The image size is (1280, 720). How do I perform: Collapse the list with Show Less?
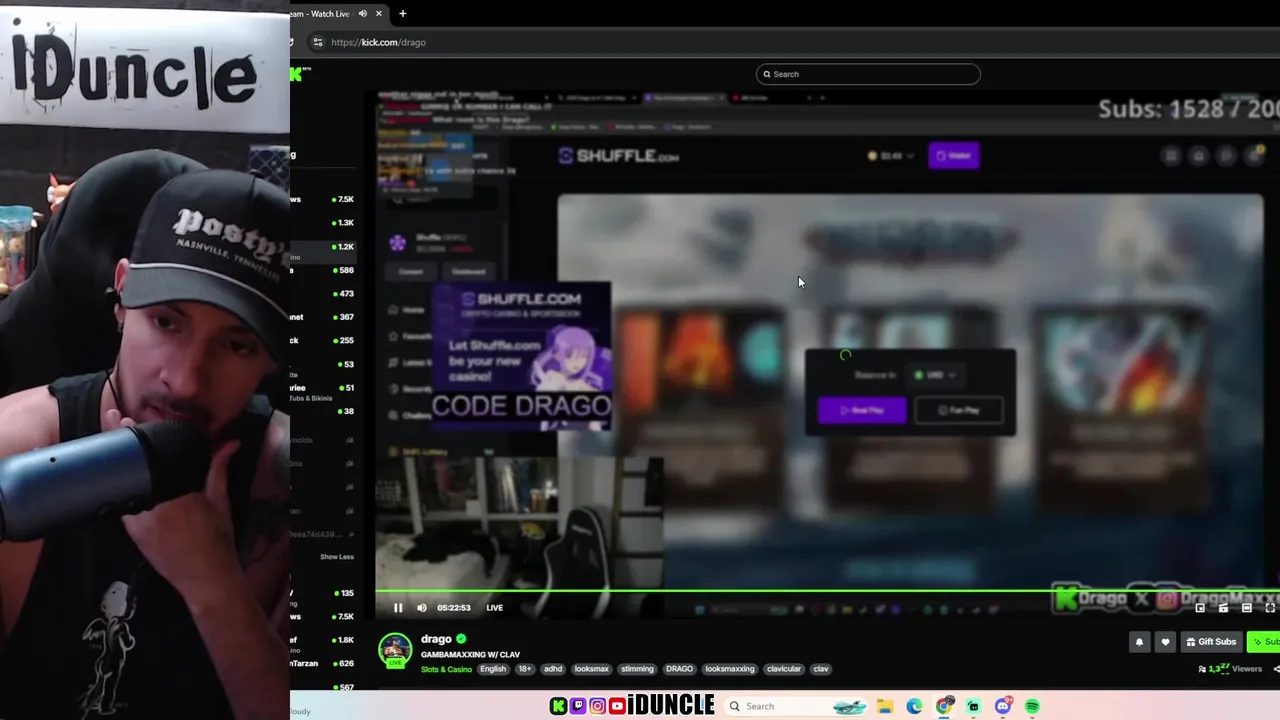pyautogui.click(x=337, y=557)
